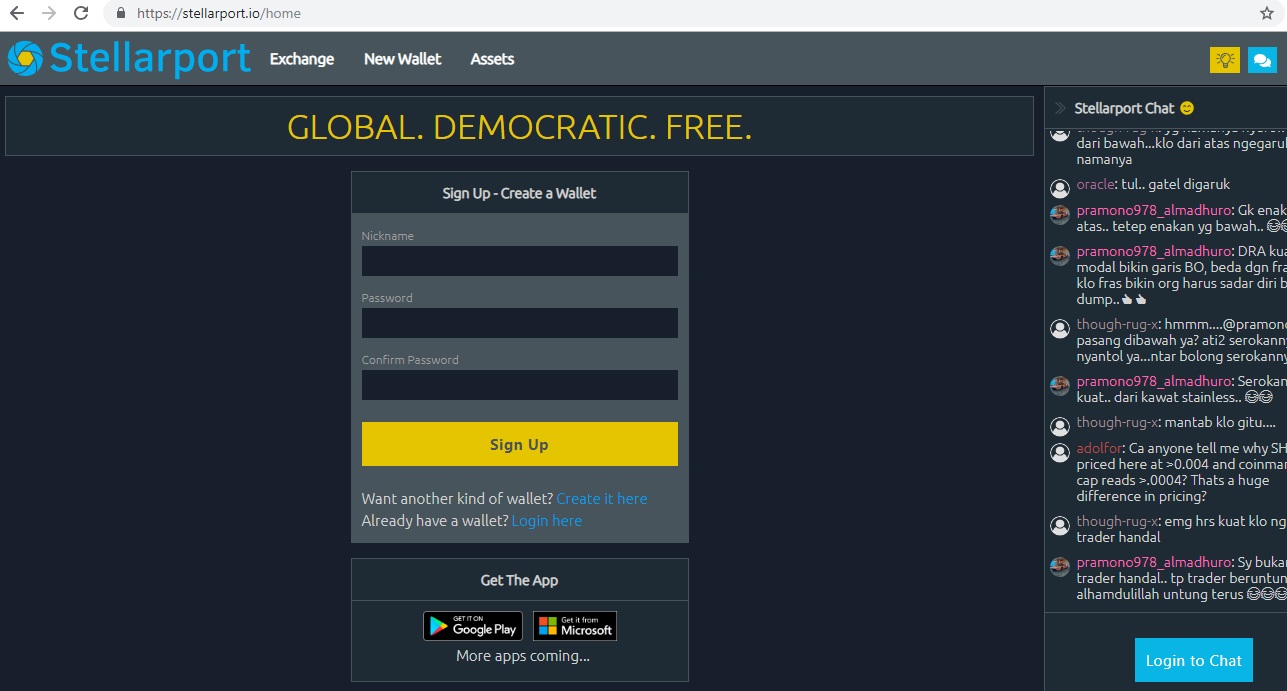Click the Login to Chat button
The width and height of the screenshot is (1287, 691).
point(1194,660)
